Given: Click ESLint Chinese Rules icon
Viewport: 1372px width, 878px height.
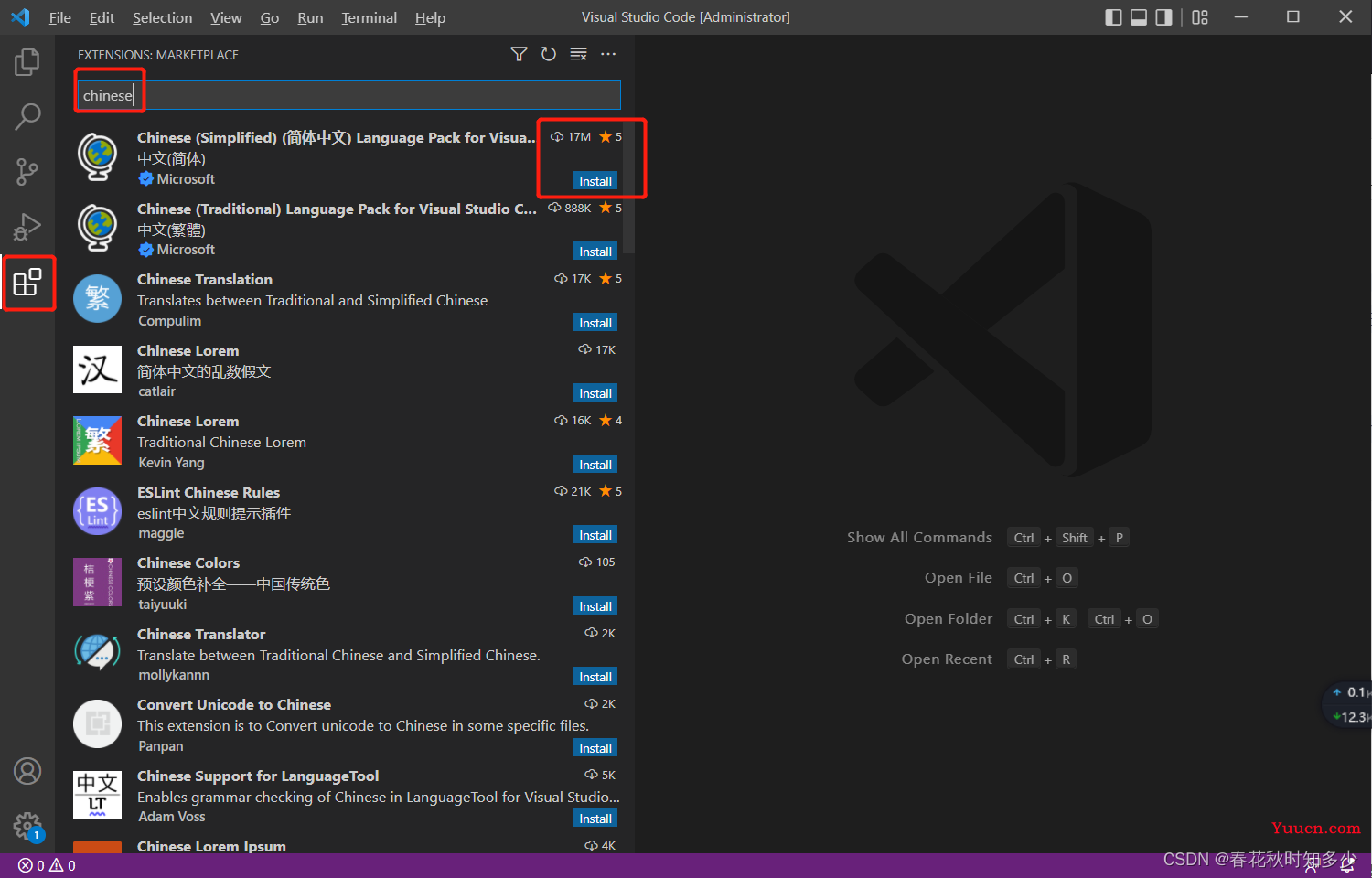Looking at the screenshot, I should [x=97, y=511].
